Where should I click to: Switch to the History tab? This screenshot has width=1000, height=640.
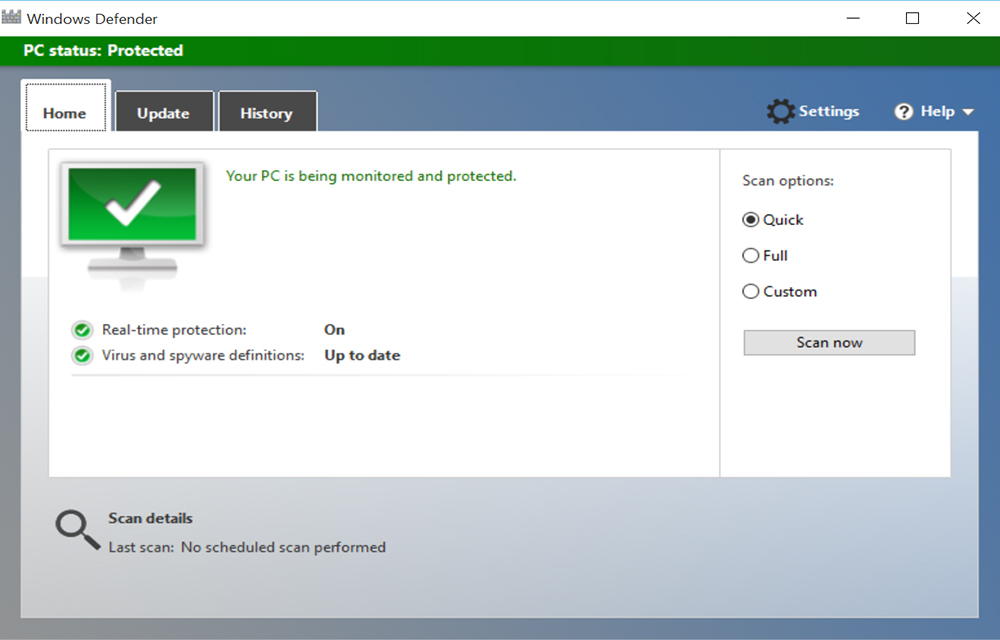pos(267,113)
